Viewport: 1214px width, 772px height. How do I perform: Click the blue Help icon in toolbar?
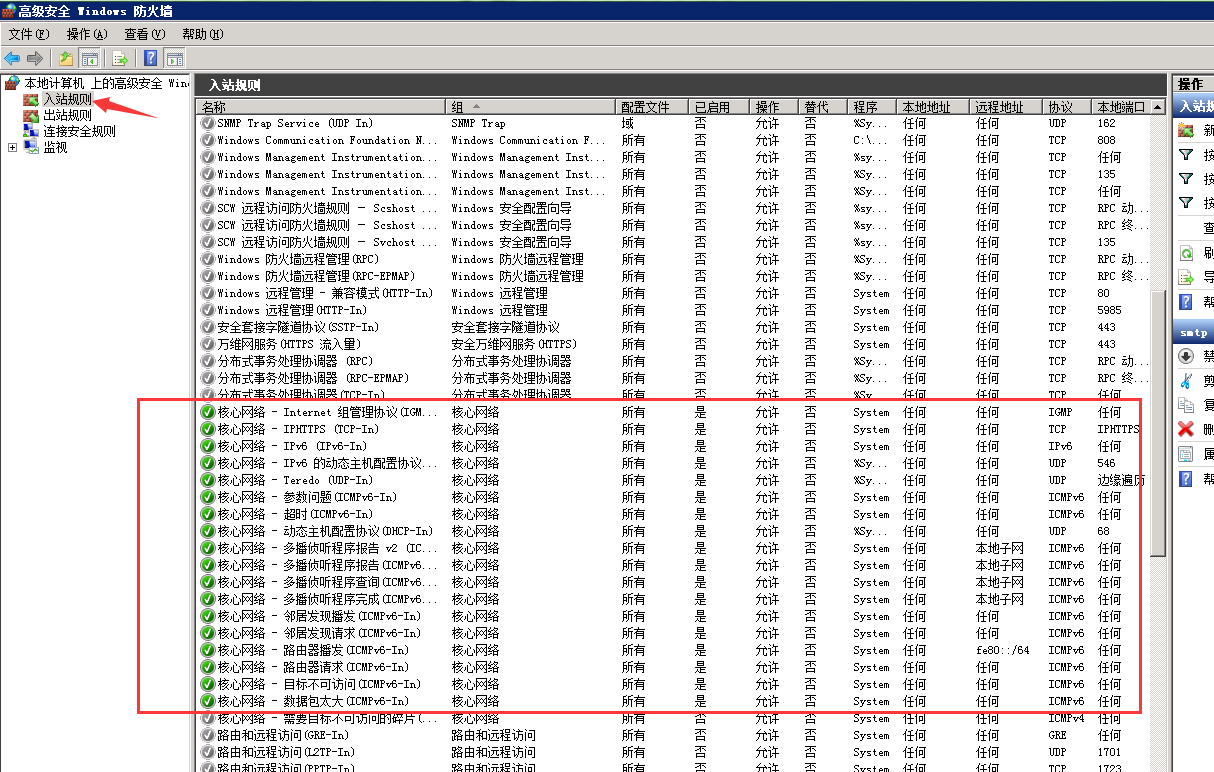(x=151, y=58)
